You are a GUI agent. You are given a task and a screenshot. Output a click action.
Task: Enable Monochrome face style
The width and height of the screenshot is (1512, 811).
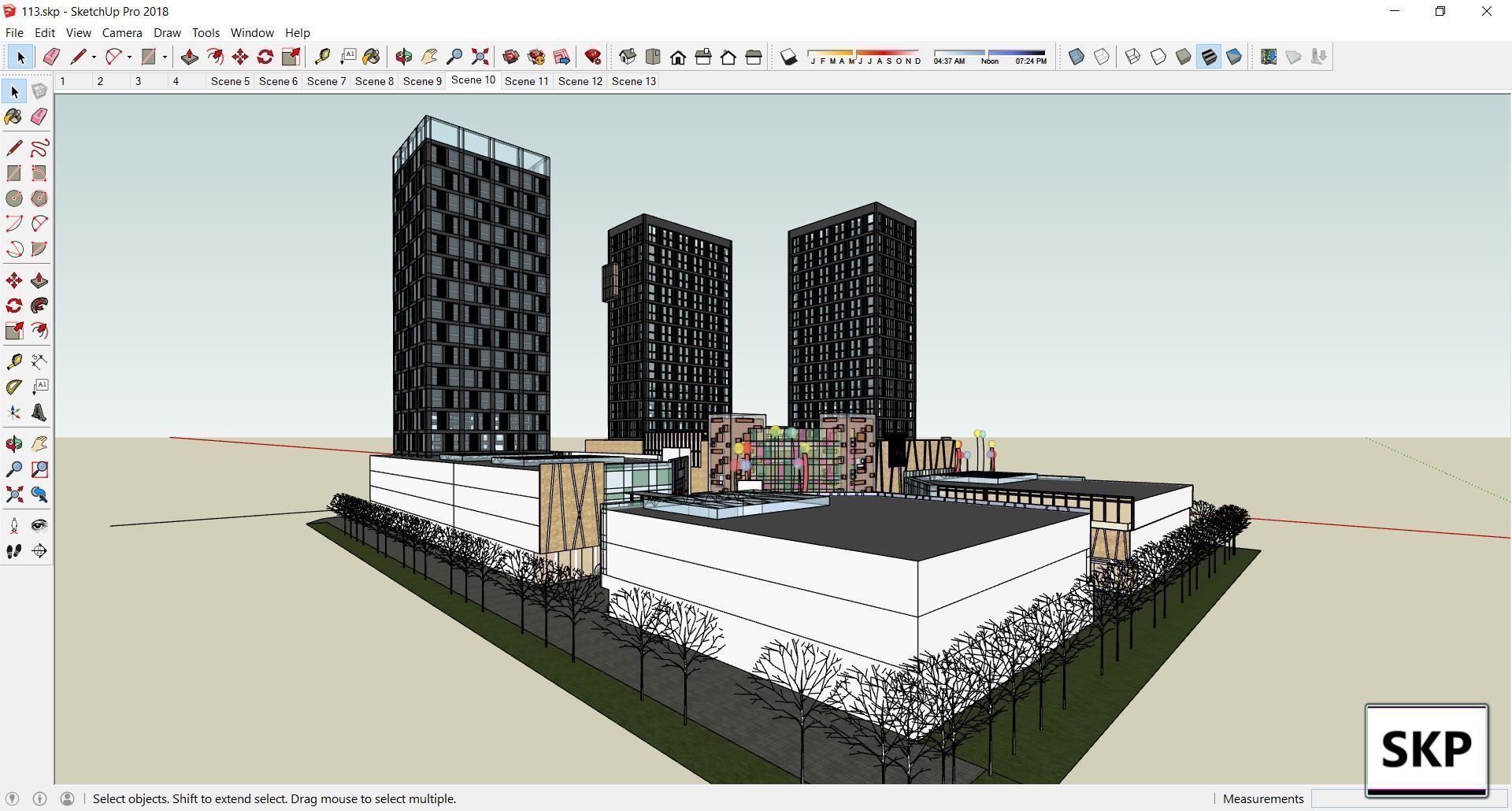(1234, 57)
